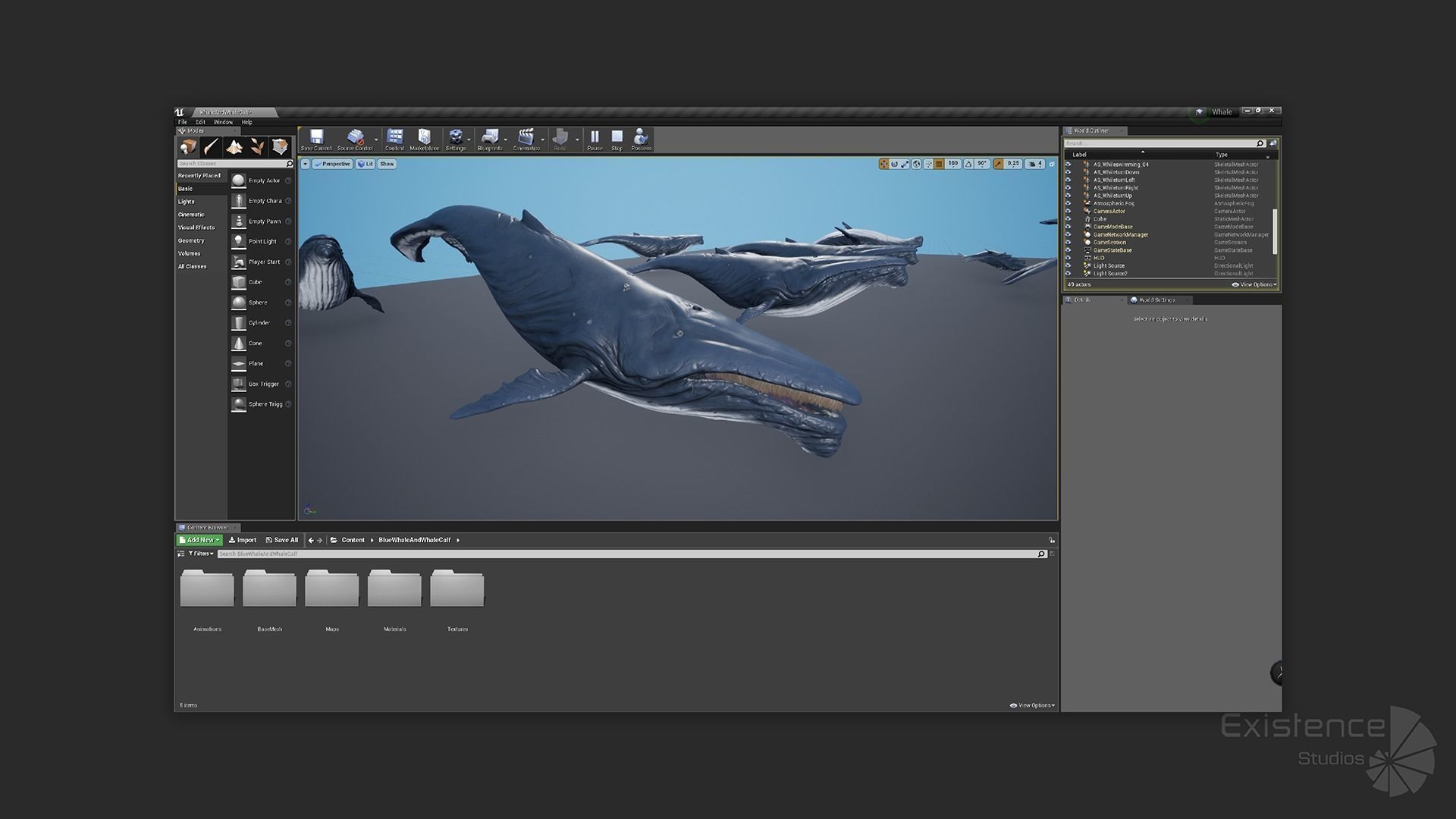This screenshot has width=1456, height=819.
Task: Open the File menu
Action: tap(183, 122)
